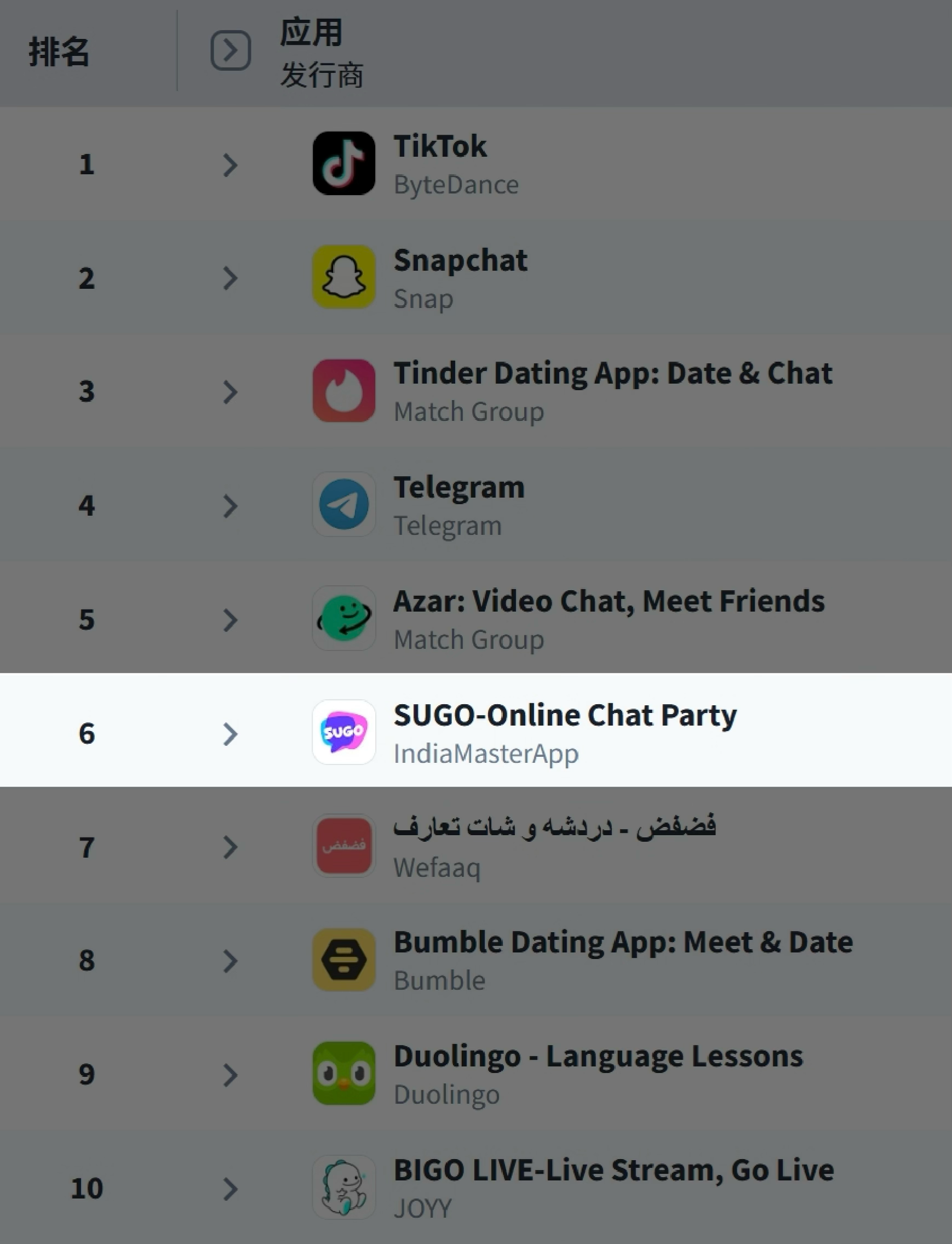Click the TikTok app icon

click(x=343, y=163)
